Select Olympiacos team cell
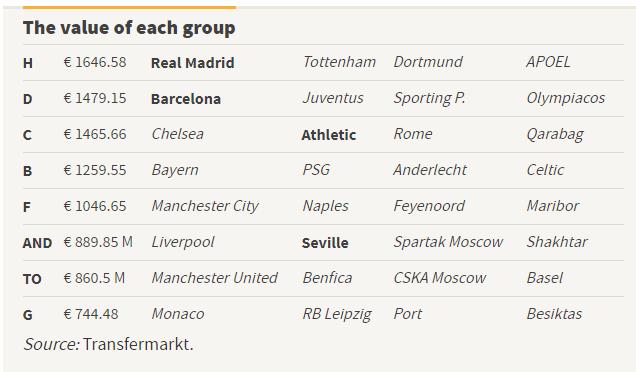The image size is (636, 372). pos(565,98)
